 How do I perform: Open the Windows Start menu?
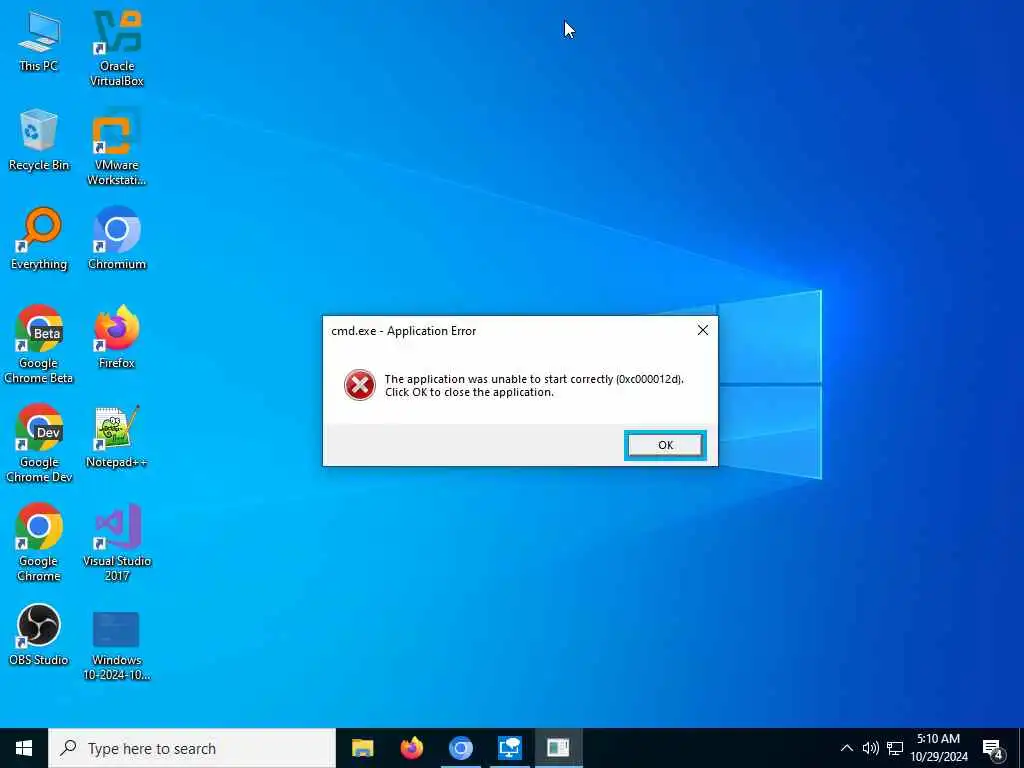[24, 748]
